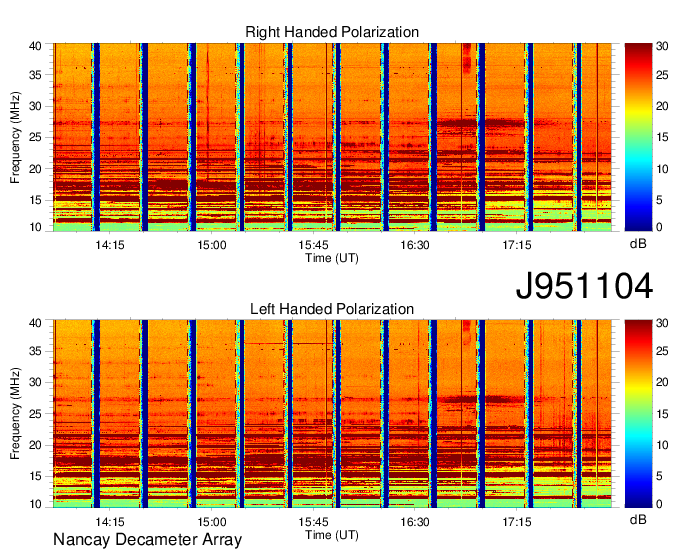This screenshot has width=680, height=552.
Task: Click the lower plot color bar
Action: (x=638, y=414)
